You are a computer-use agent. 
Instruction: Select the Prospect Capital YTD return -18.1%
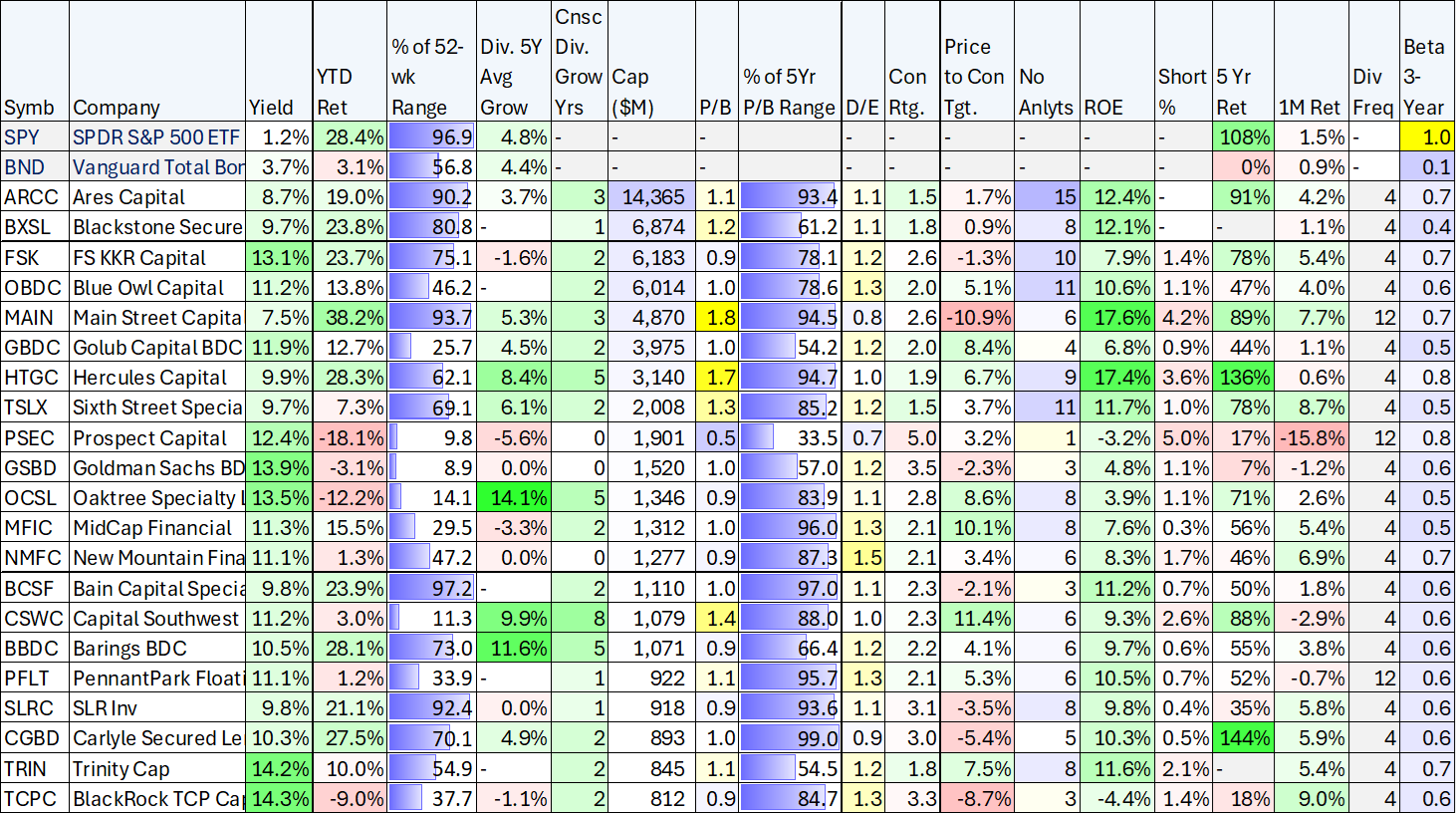tap(350, 437)
